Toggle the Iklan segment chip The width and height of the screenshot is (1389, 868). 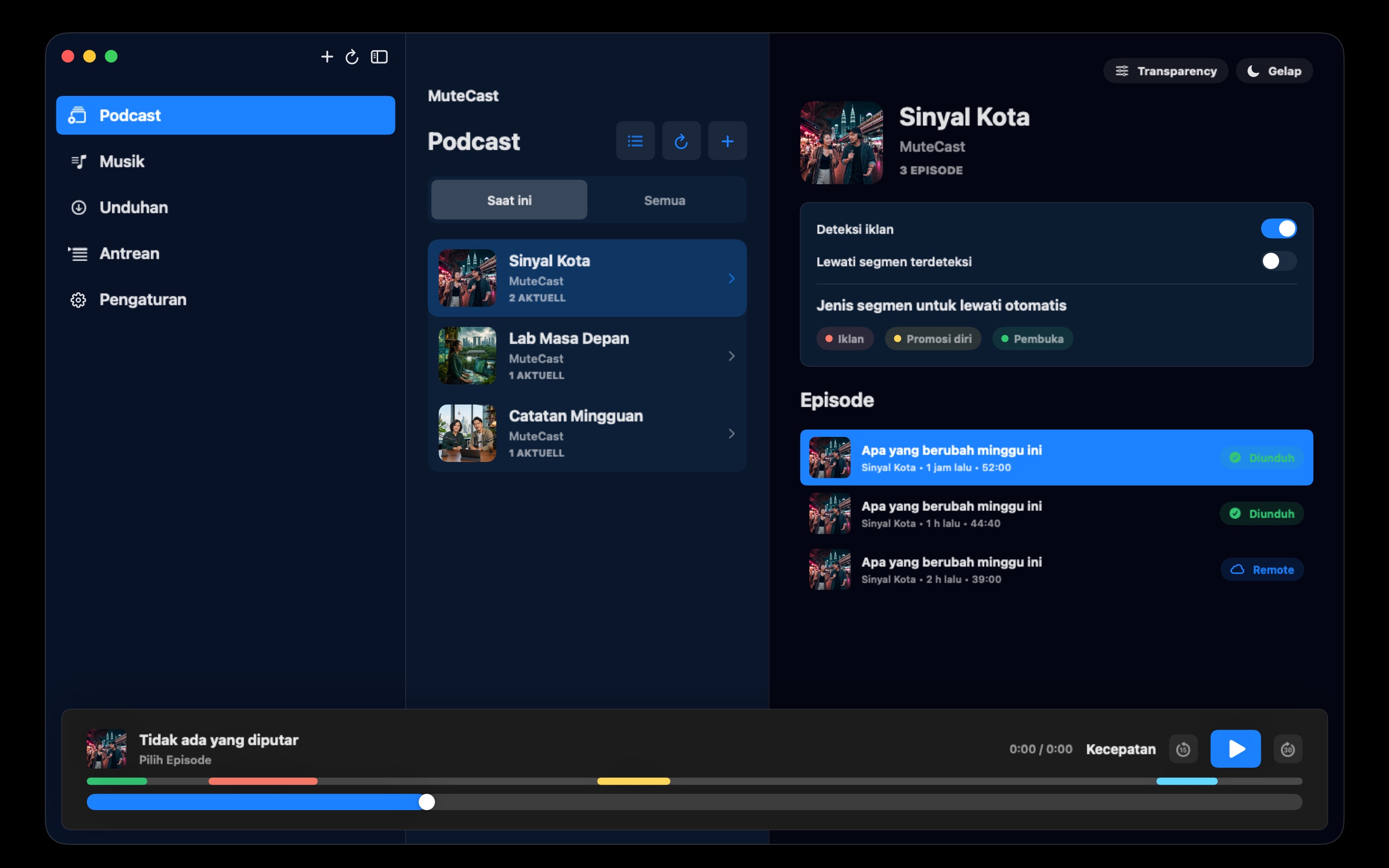(845, 339)
